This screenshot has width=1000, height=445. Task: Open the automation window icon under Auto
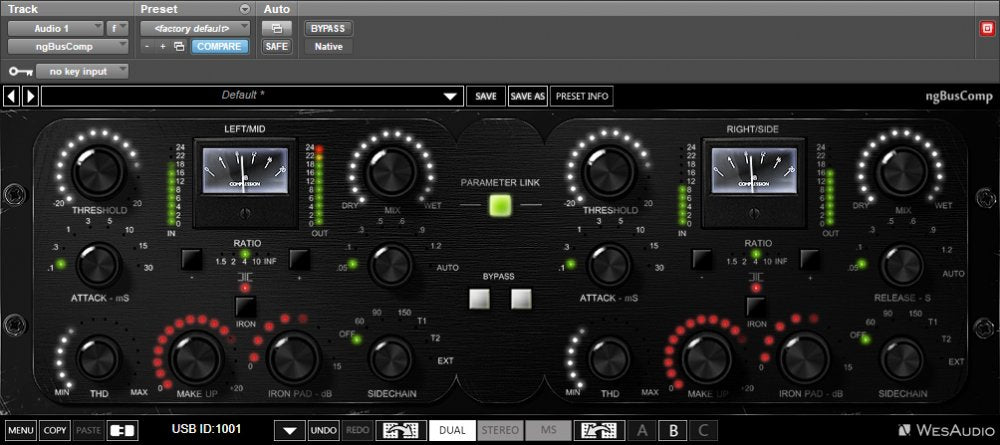(276, 28)
